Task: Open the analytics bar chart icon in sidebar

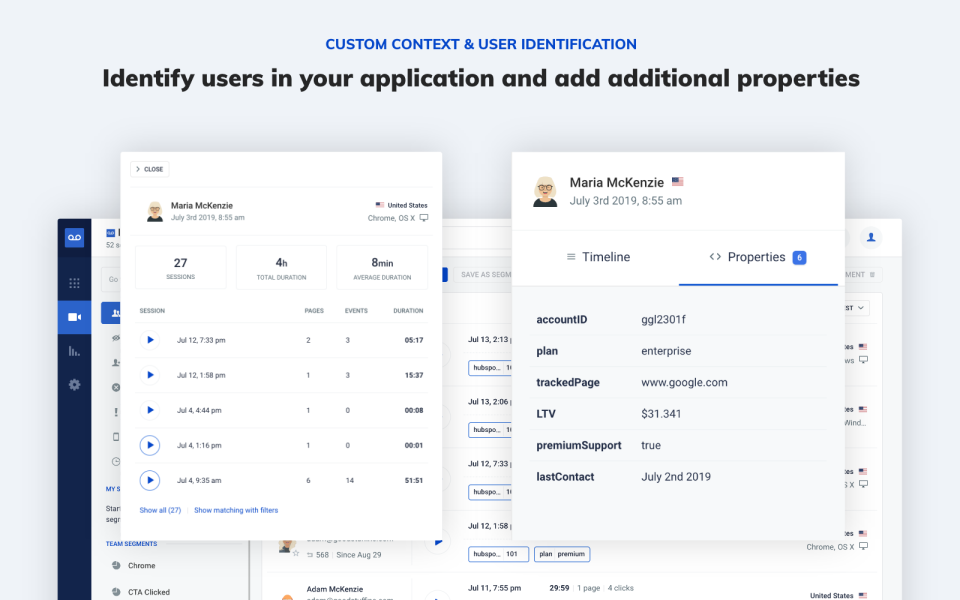Action: pos(74,351)
